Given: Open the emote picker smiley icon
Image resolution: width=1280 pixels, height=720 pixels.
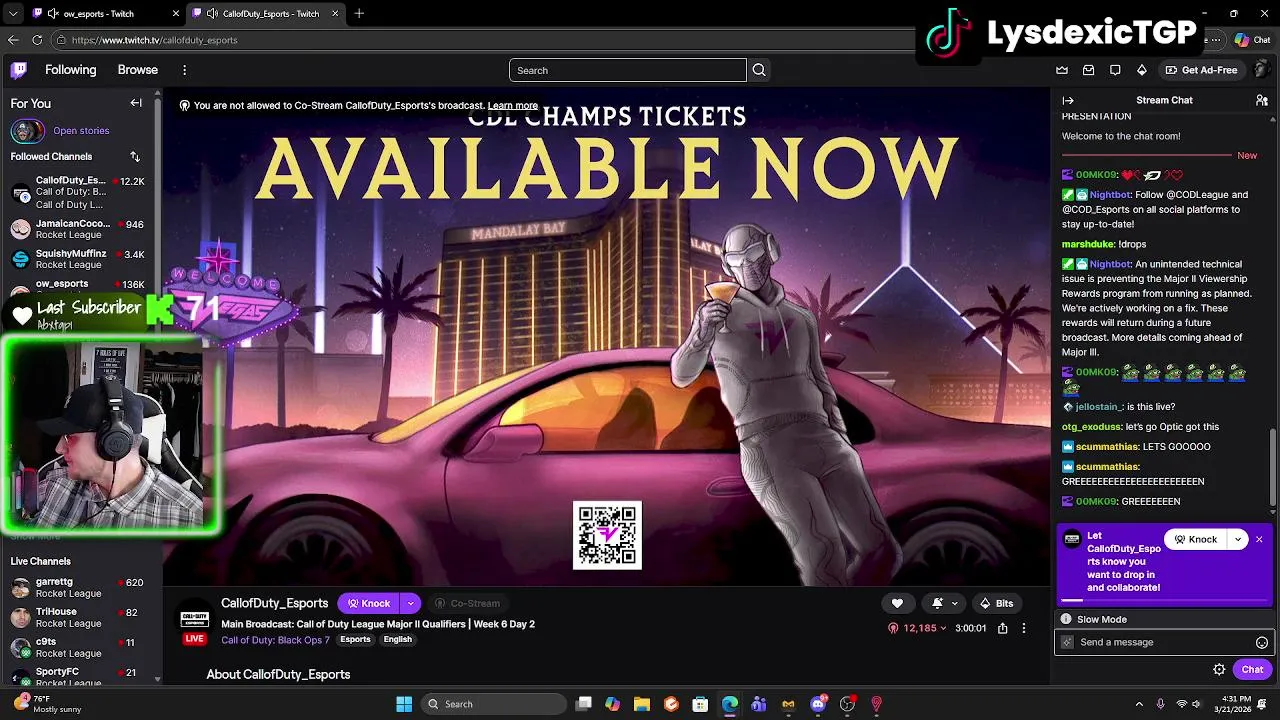Looking at the screenshot, I should [1262, 642].
